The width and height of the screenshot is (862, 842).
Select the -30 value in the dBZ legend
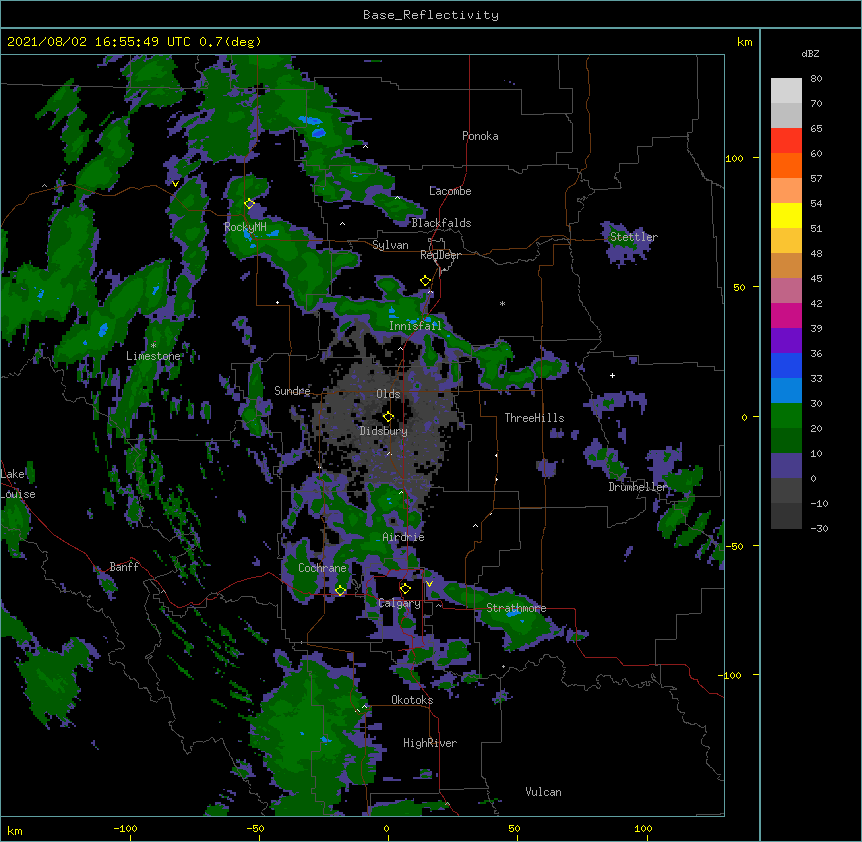tap(819, 529)
